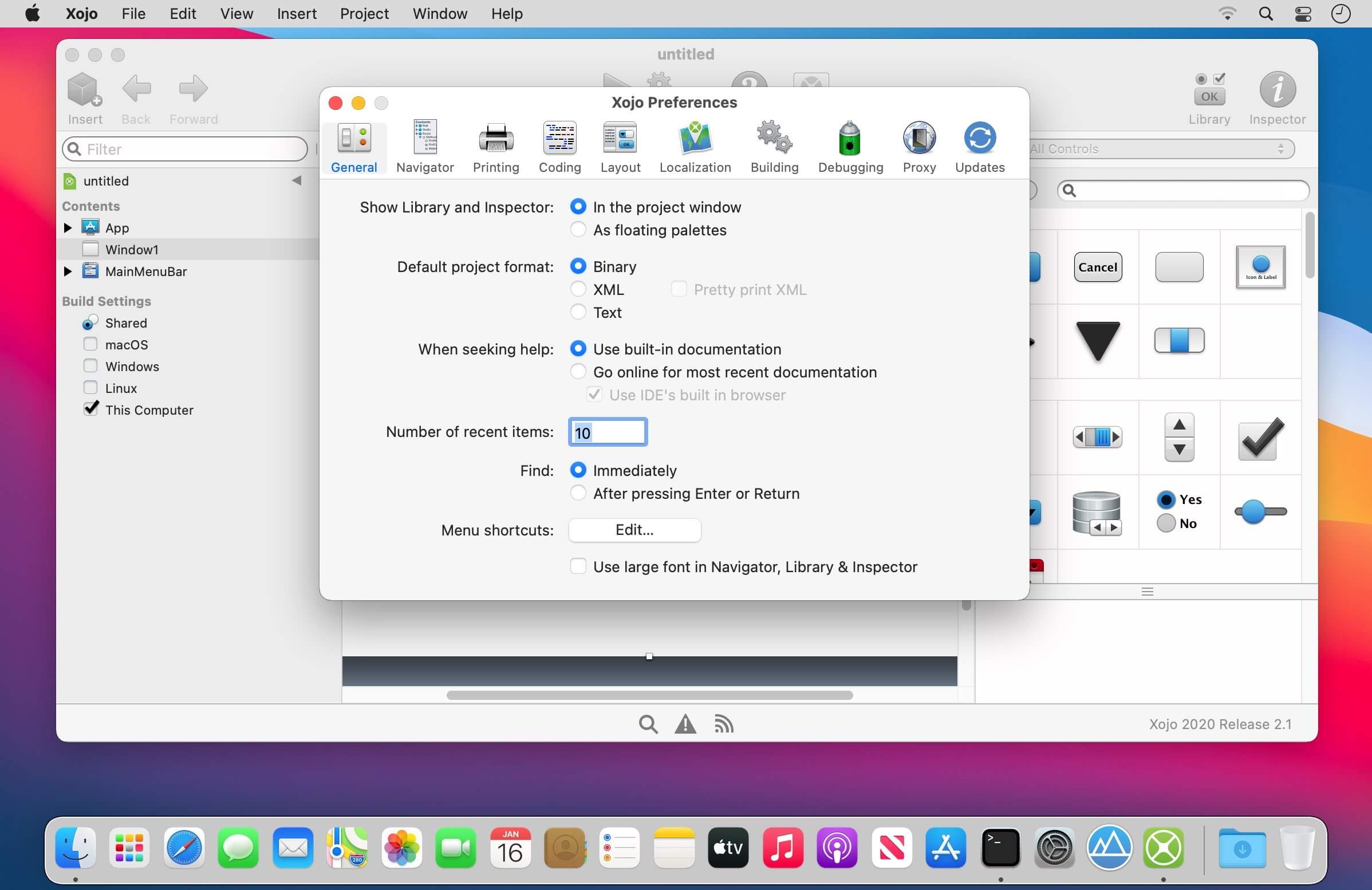Viewport: 1372px width, 890px height.
Task: Open the Proxy preferences pane
Action: [x=919, y=147]
